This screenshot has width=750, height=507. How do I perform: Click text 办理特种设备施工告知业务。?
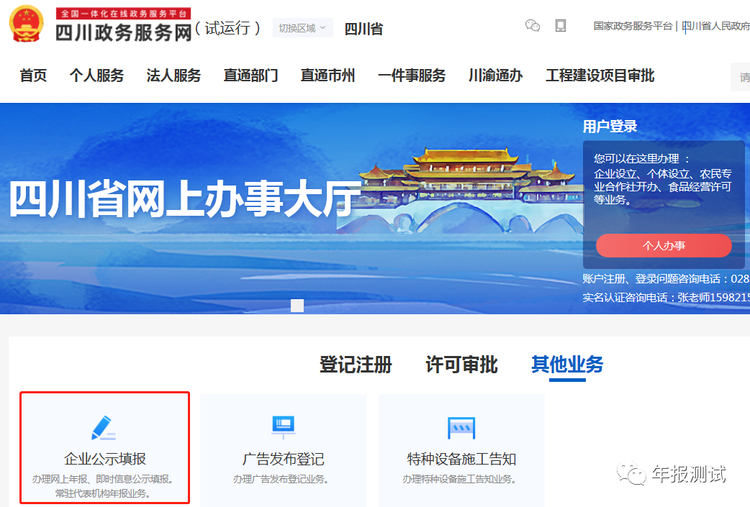coord(459,479)
